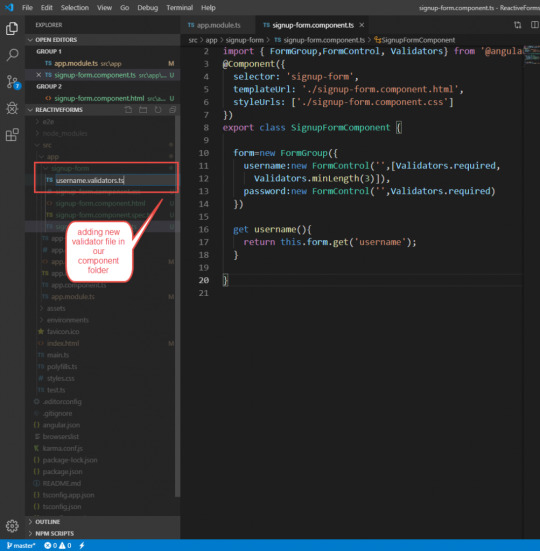This screenshot has height=551, width=540.
Task: Open main.ts in the file tree
Action: pyautogui.click(x=58, y=355)
